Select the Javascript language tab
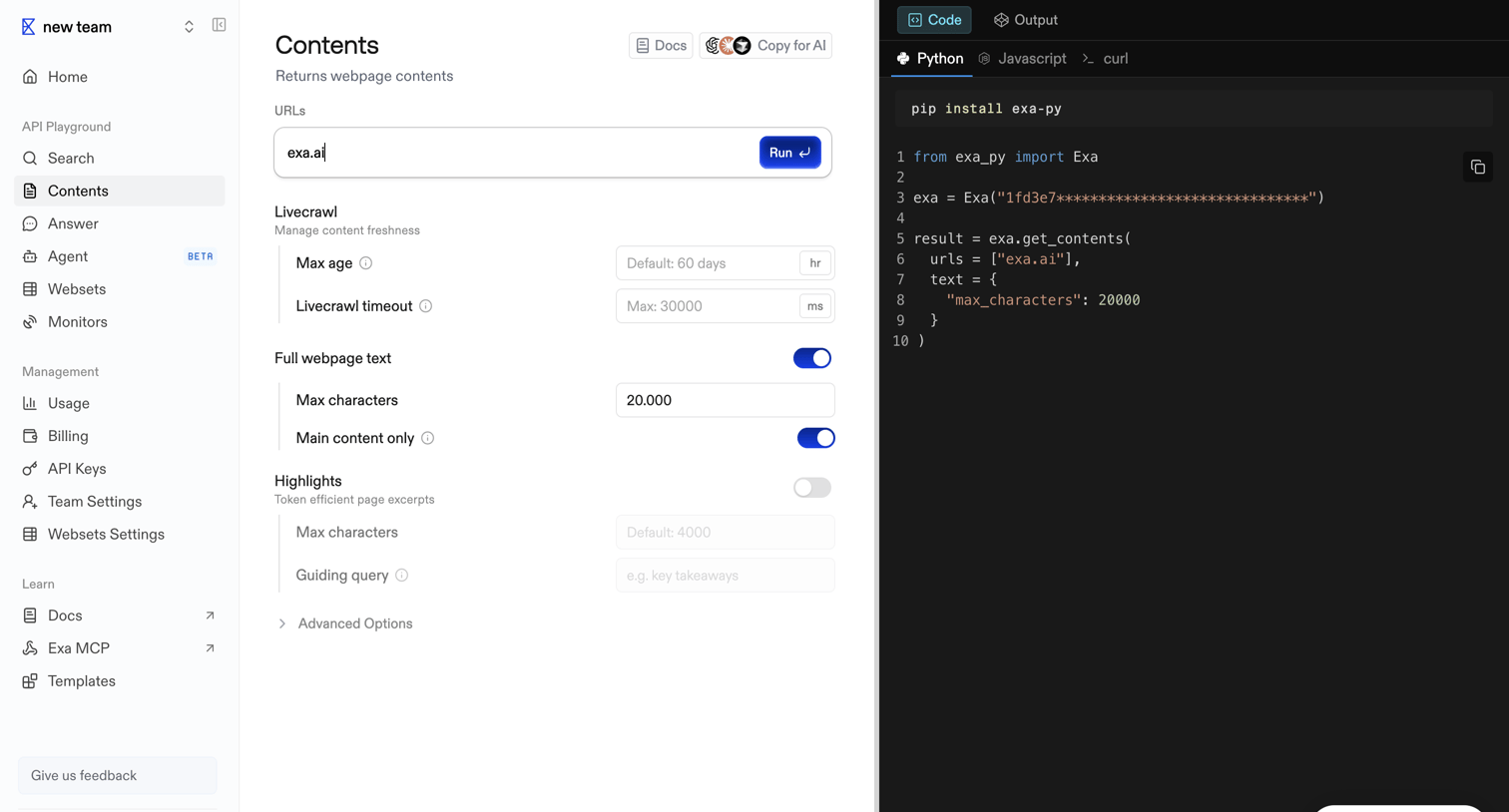 1023,59
